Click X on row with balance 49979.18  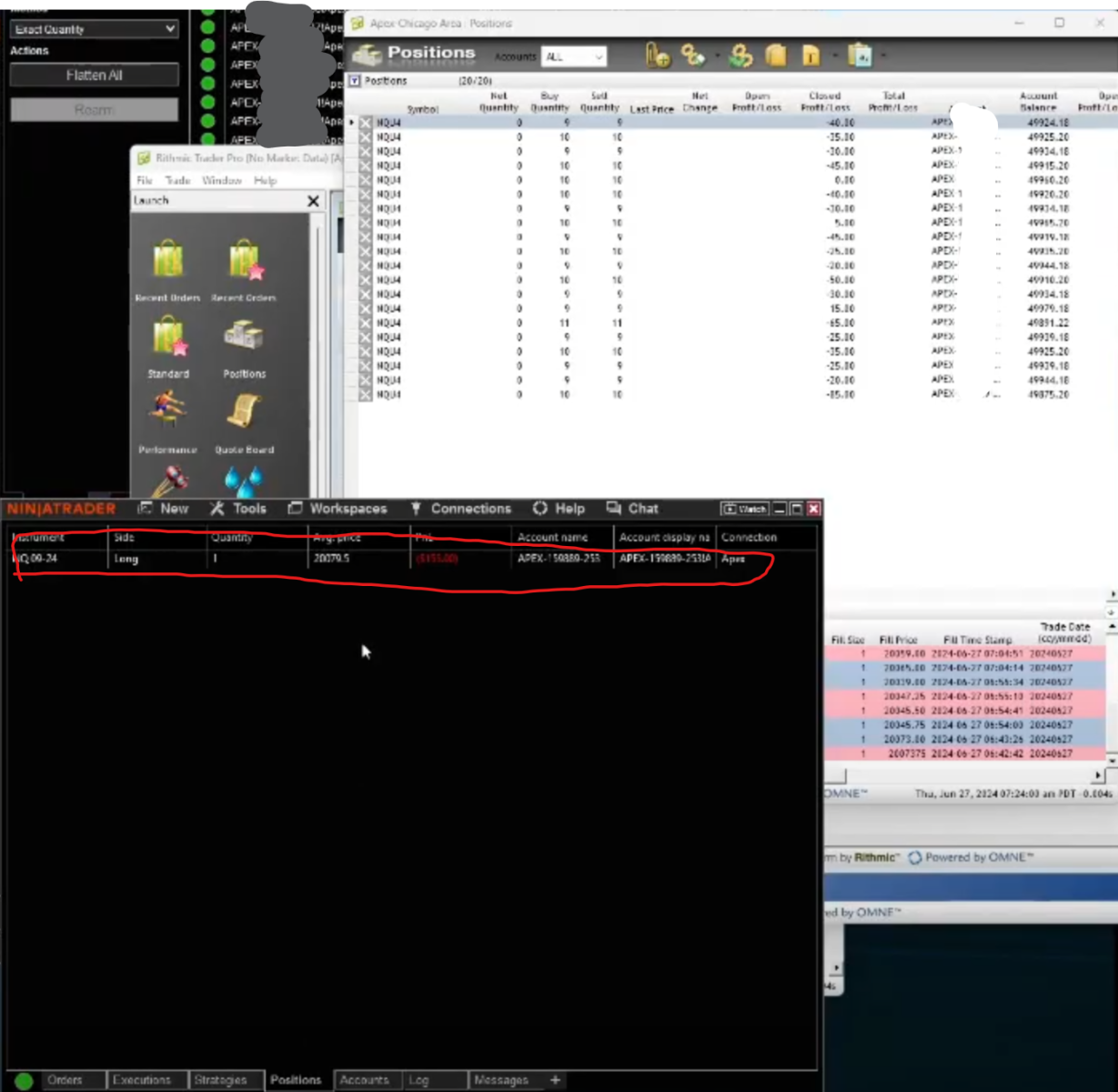click(366, 308)
